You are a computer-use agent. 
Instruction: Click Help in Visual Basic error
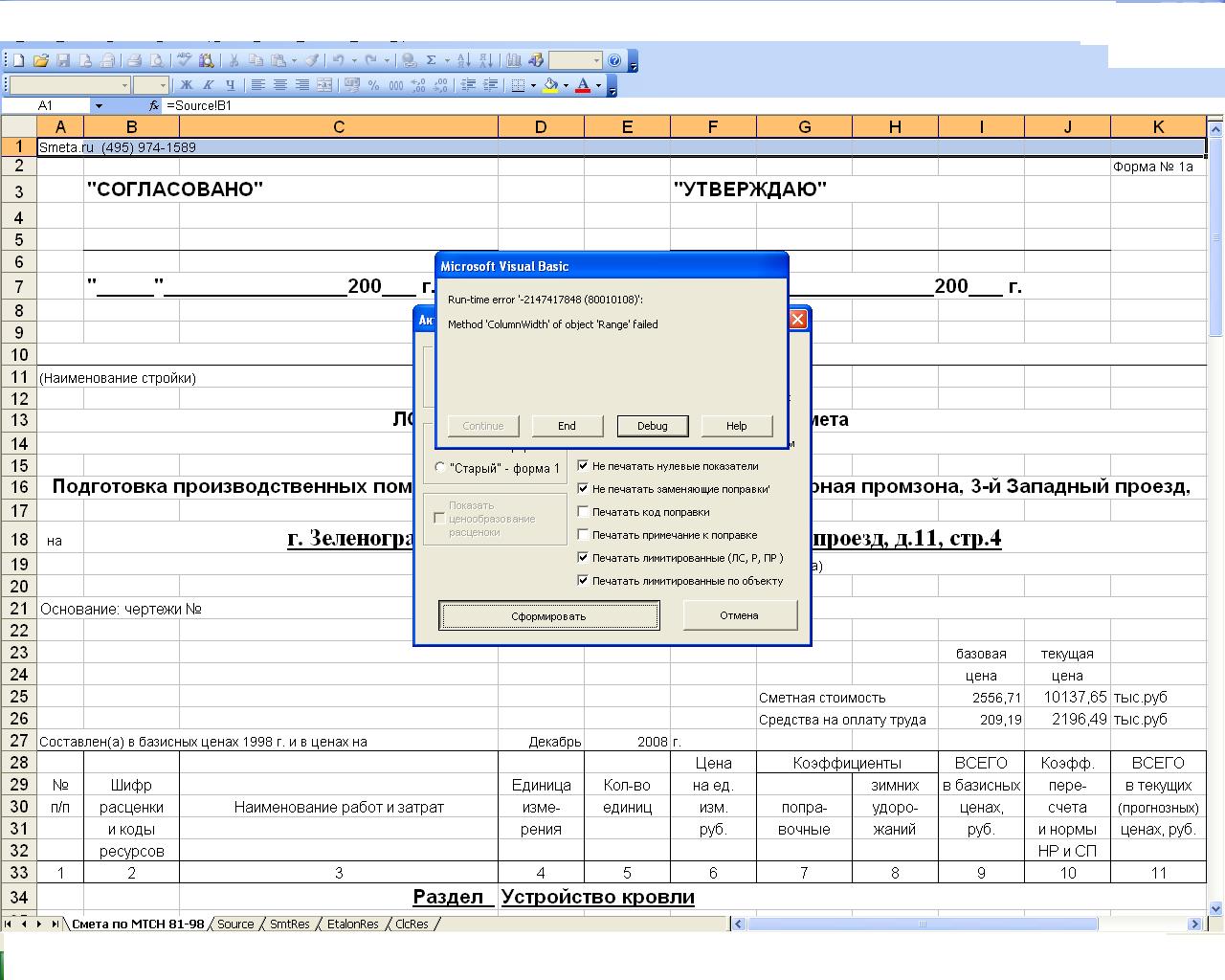point(736,426)
